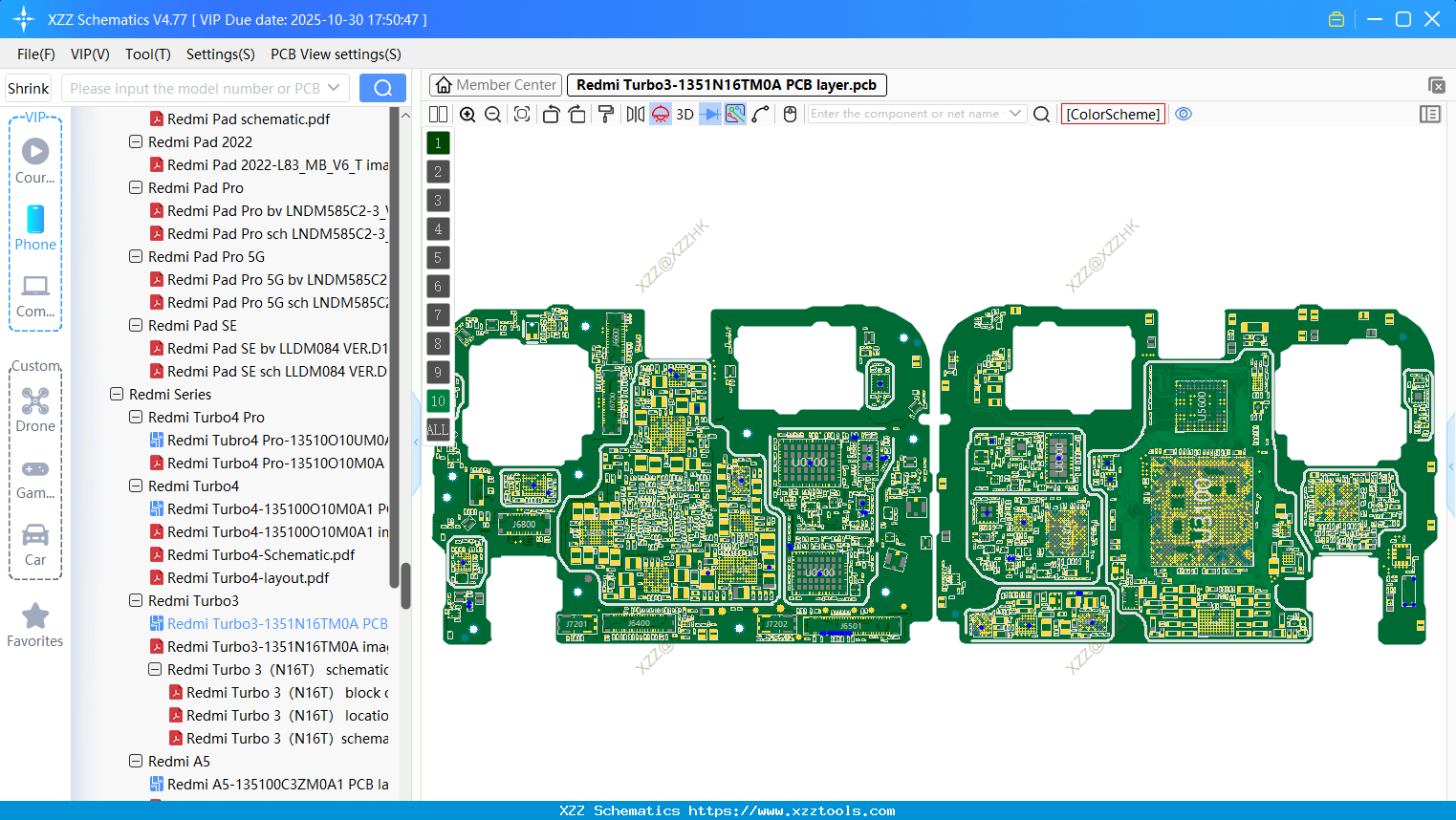Collapse the Redmi Series folder

[117, 394]
